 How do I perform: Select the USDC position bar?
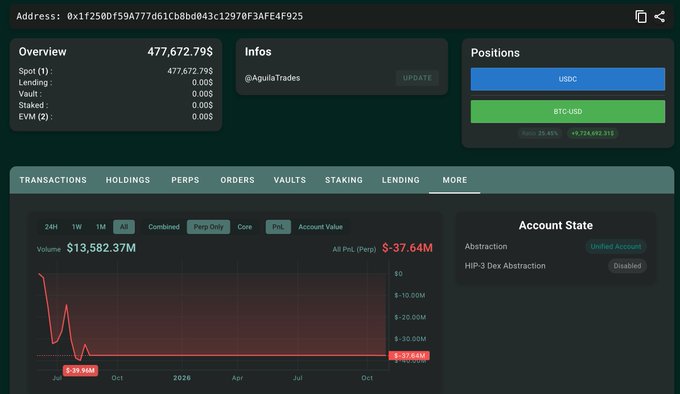coord(568,79)
